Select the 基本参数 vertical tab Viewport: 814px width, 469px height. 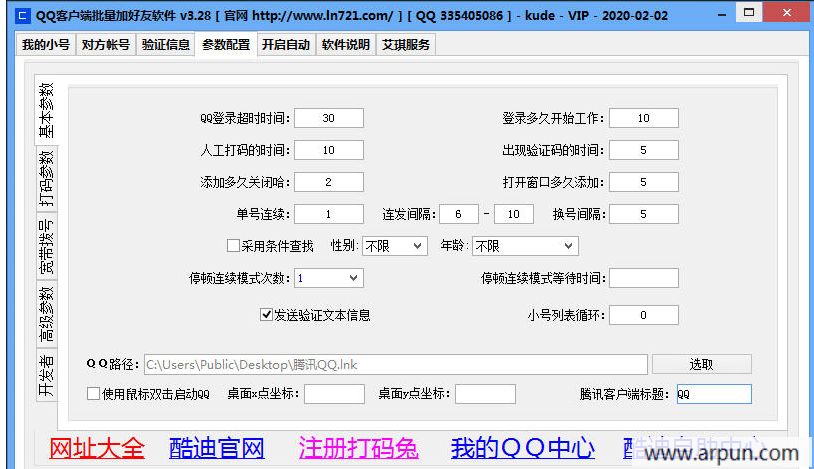tap(46, 110)
